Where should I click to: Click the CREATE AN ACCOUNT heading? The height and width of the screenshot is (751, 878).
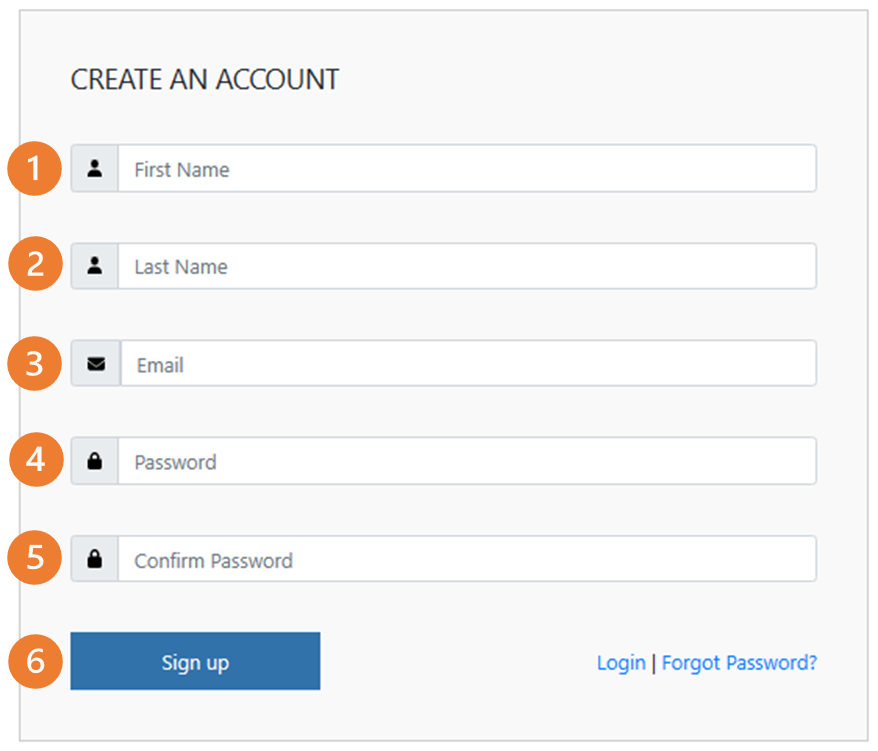[204, 79]
